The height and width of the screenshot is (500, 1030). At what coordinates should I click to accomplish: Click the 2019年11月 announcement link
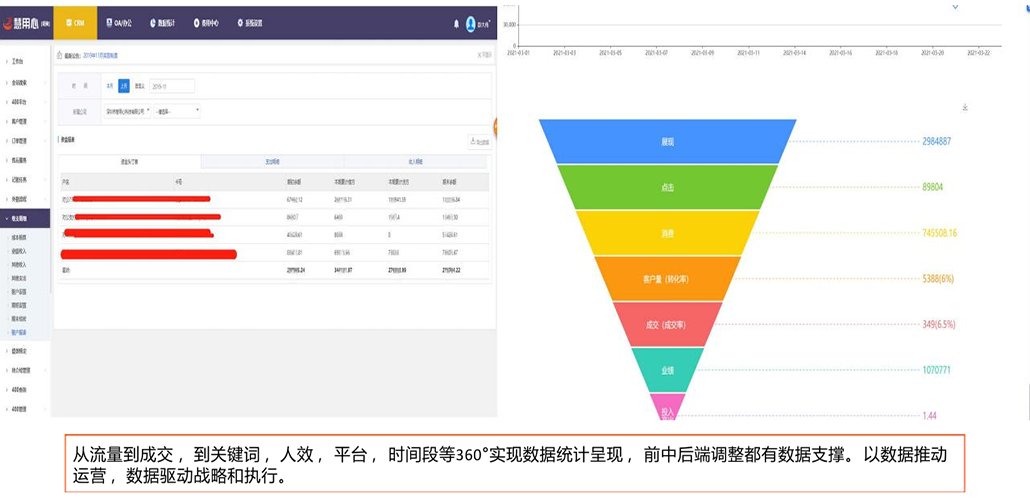(x=105, y=56)
